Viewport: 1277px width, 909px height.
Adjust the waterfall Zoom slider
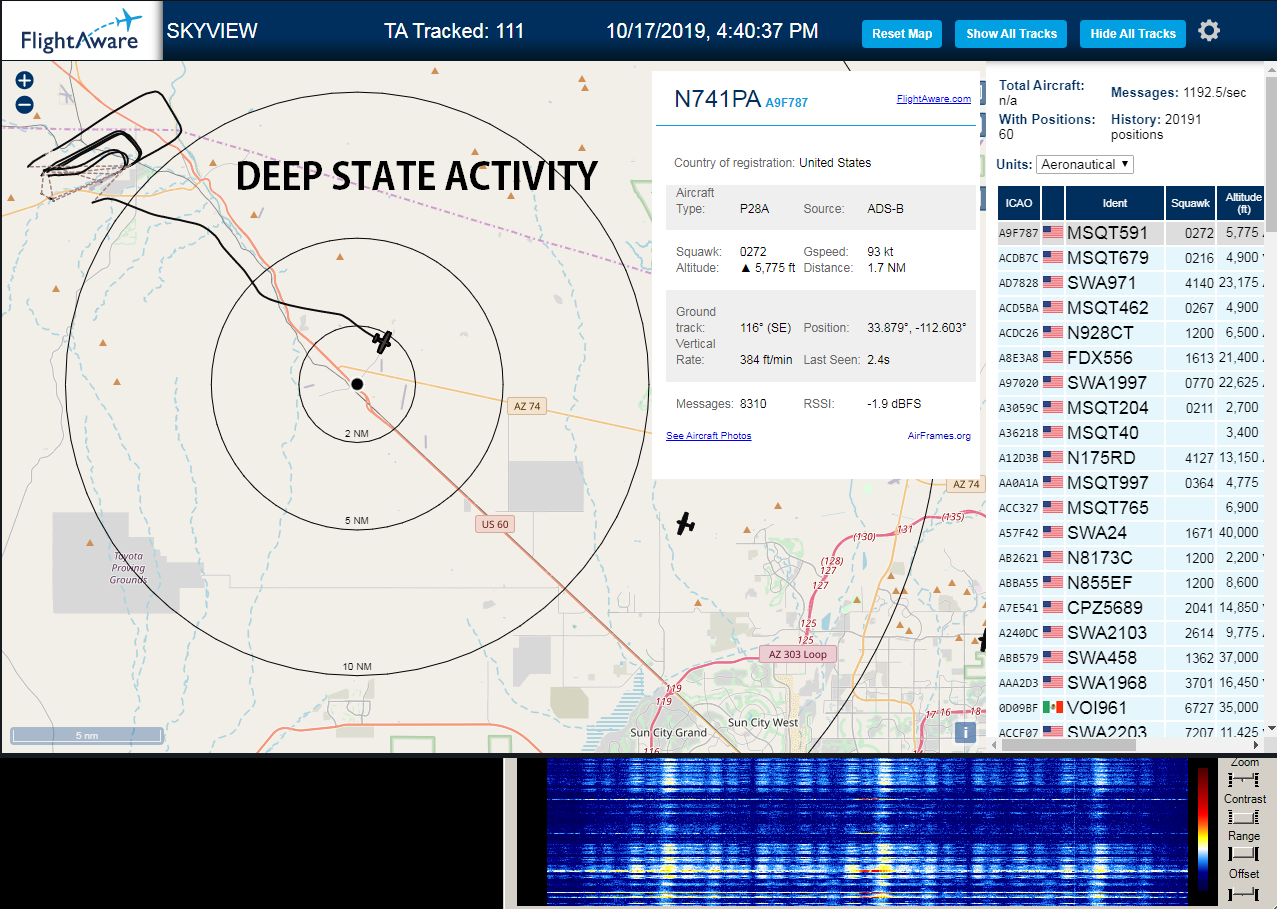click(x=1244, y=779)
